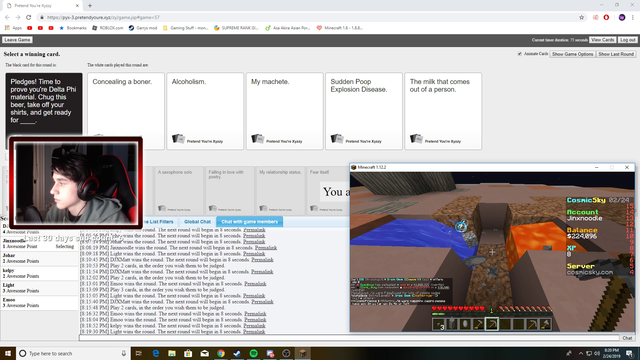This screenshot has width=640, height=360.
Task: Open File Explorer in the taskbar
Action: pos(172,353)
